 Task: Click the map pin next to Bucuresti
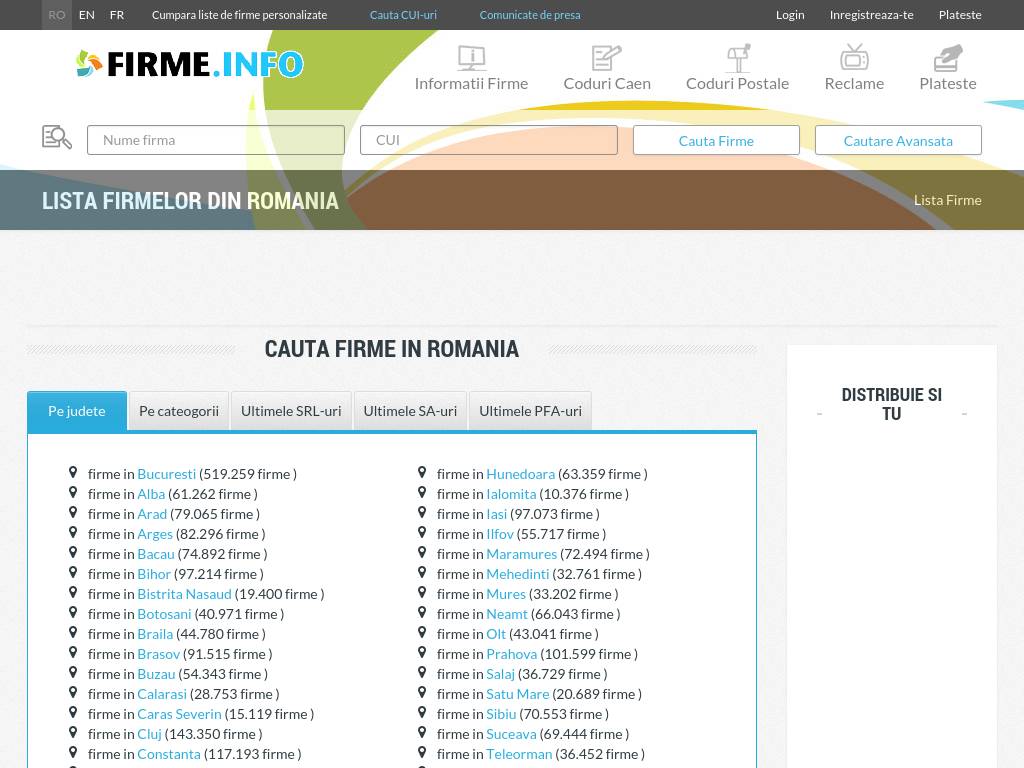(x=73, y=472)
